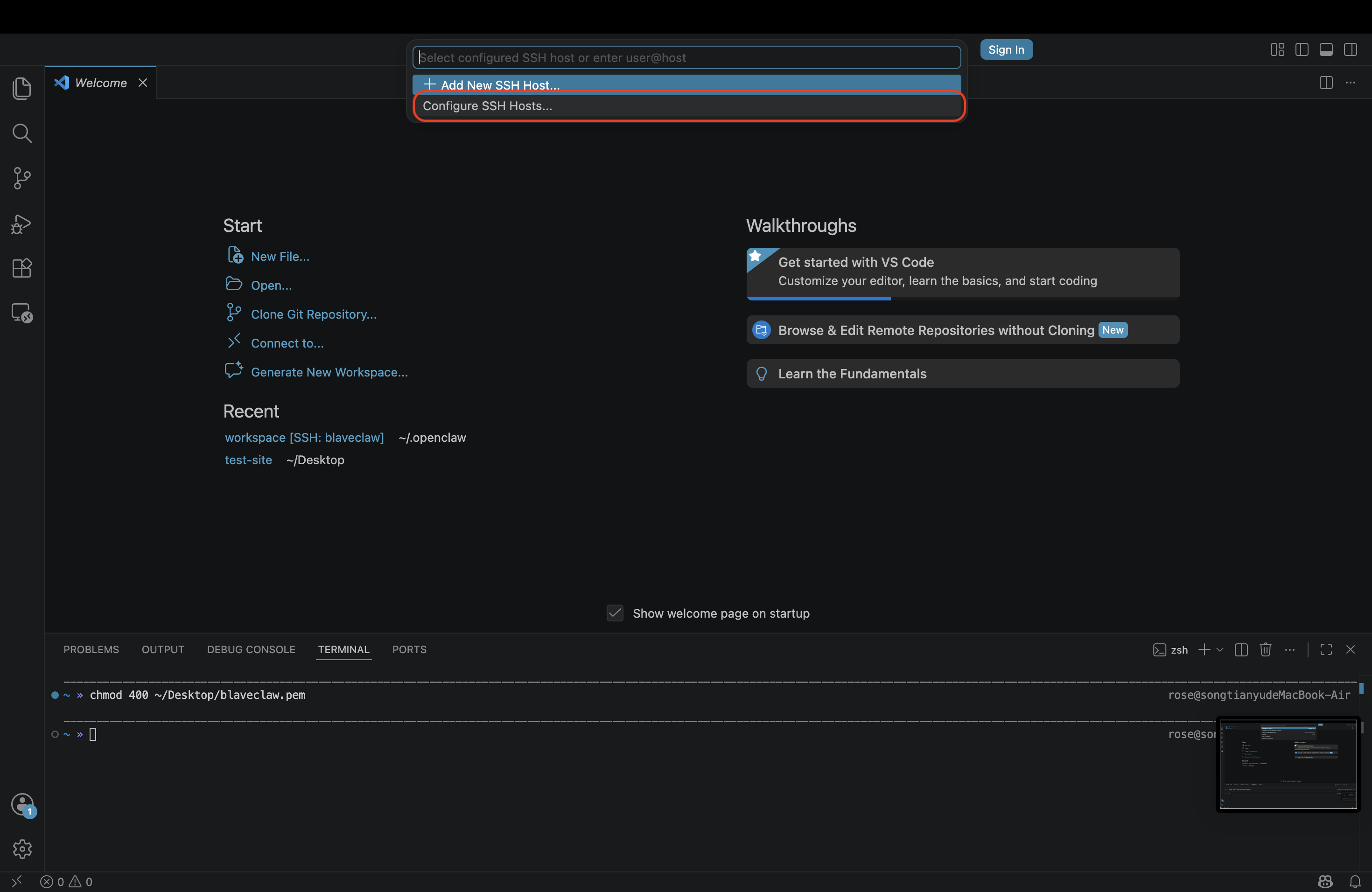Screen dimensions: 1372x892
Task: Switch to the Terminal panel tab
Action: tap(343, 649)
